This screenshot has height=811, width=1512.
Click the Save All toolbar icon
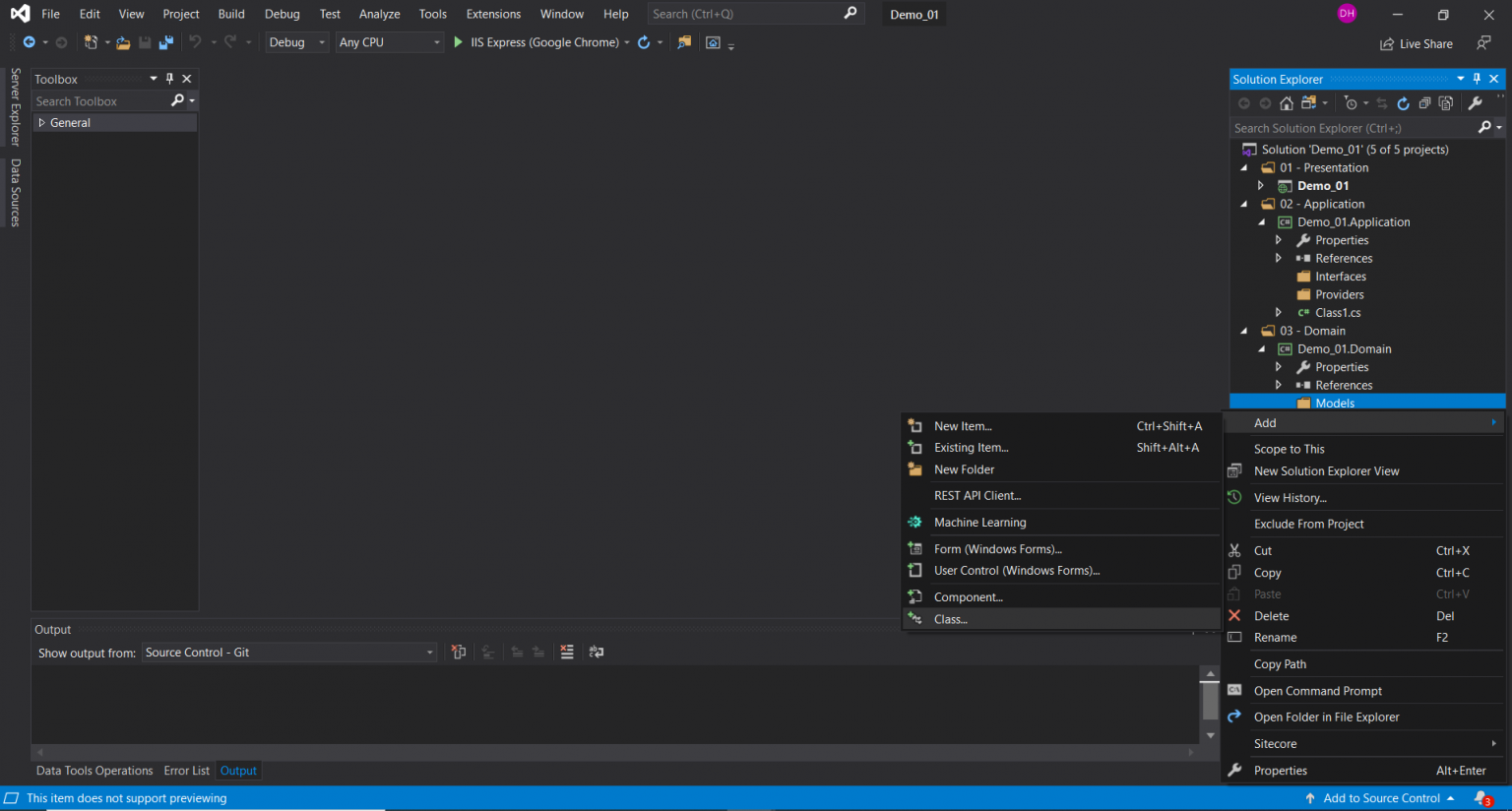[166, 42]
